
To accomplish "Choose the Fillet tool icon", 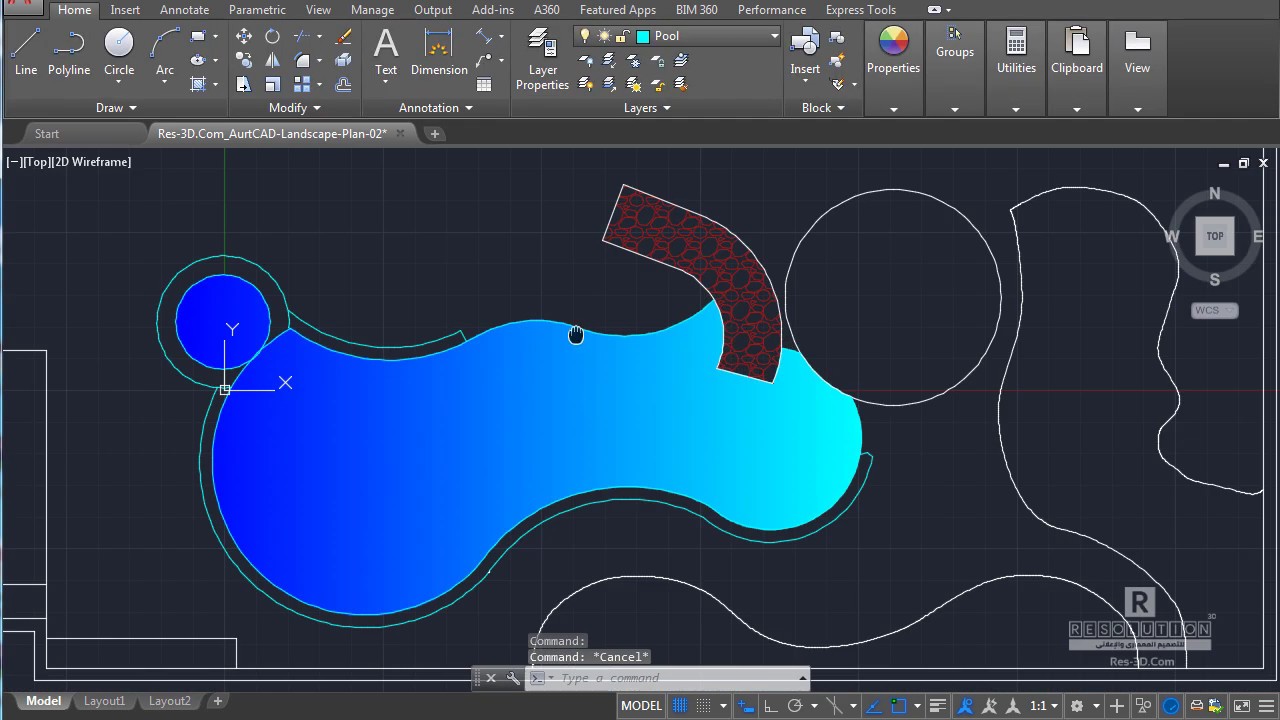I will (302, 60).
